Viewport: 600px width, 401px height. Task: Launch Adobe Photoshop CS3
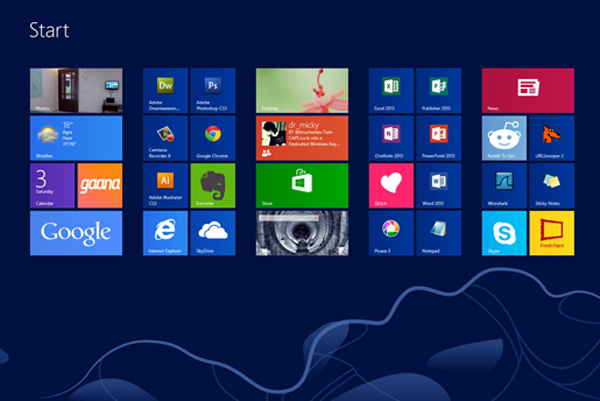click(213, 91)
